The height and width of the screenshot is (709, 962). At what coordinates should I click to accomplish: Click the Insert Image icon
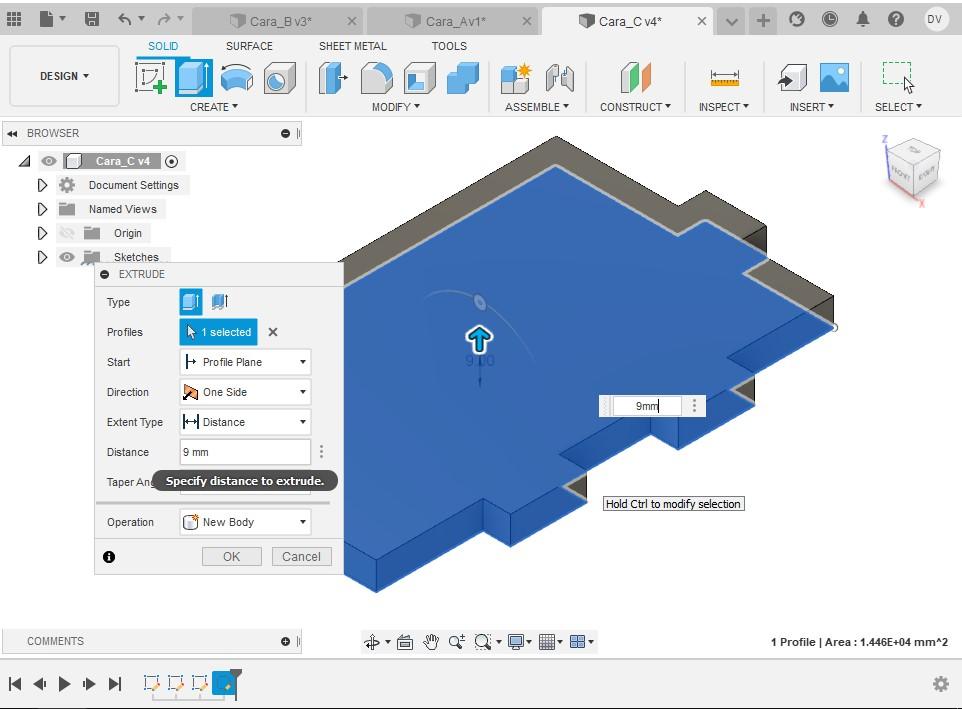[834, 78]
